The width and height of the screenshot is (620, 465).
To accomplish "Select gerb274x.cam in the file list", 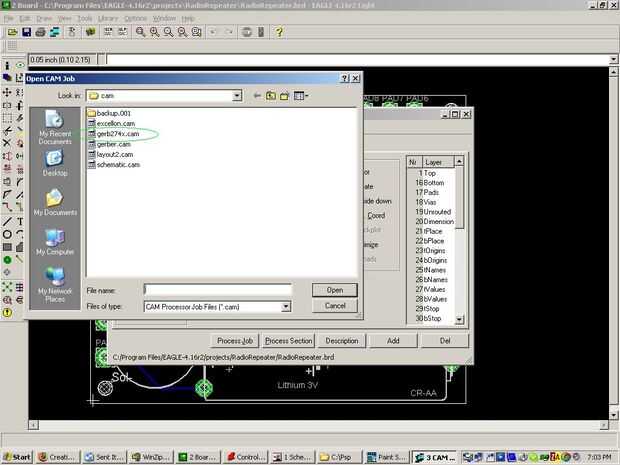I will [x=117, y=134].
